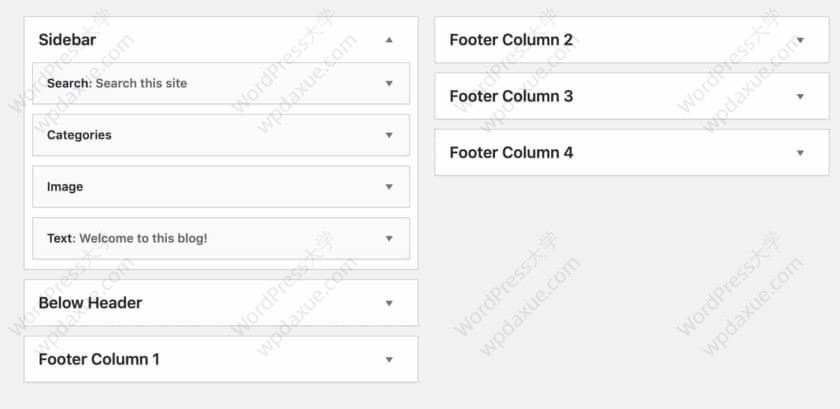Expand the Footer Column 2 arrow
Image resolution: width=840 pixels, height=409 pixels.
(800, 40)
